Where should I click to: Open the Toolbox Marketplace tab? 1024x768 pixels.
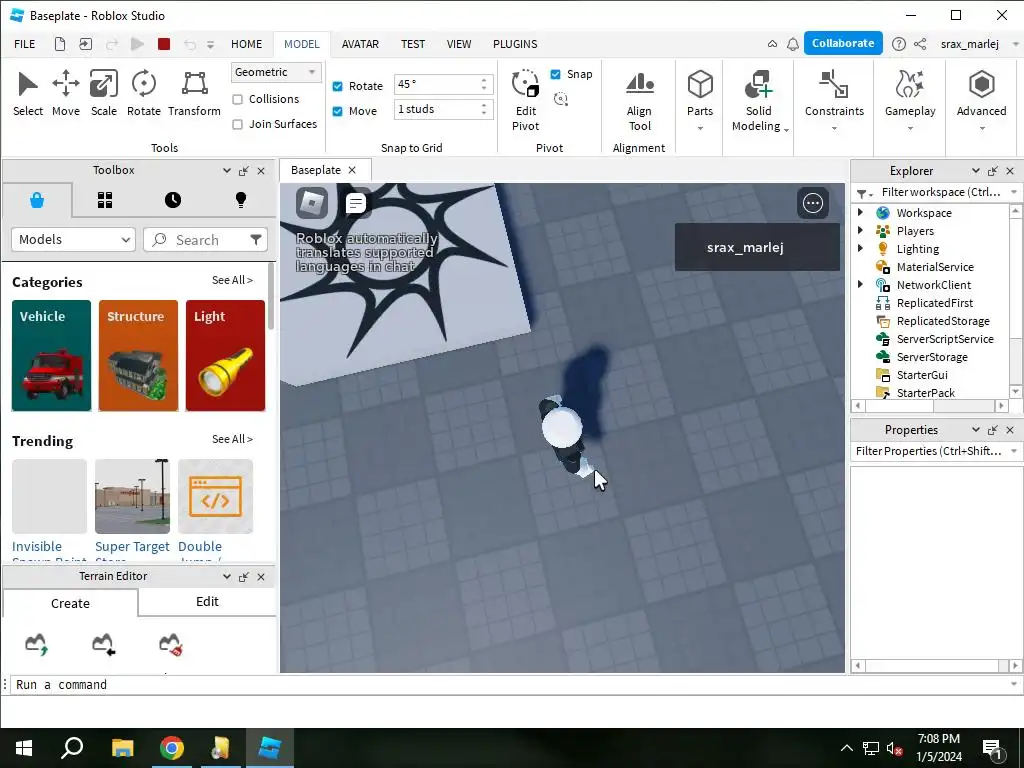[37, 200]
